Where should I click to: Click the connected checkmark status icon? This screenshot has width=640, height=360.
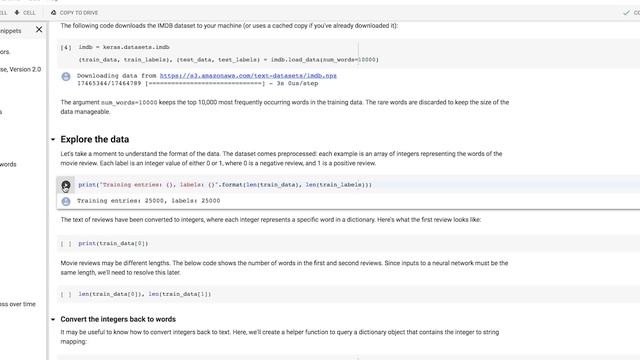[627, 13]
